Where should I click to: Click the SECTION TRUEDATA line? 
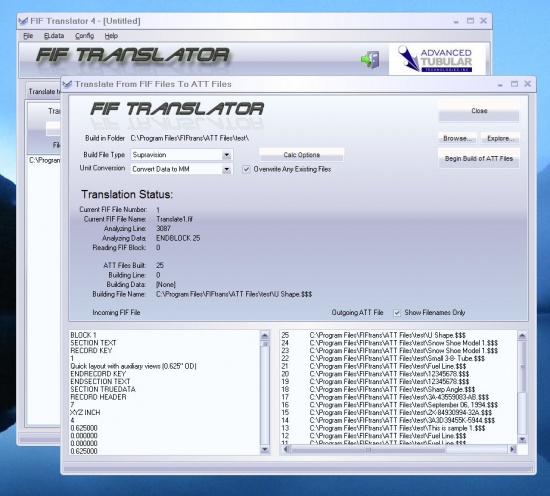[103, 389]
